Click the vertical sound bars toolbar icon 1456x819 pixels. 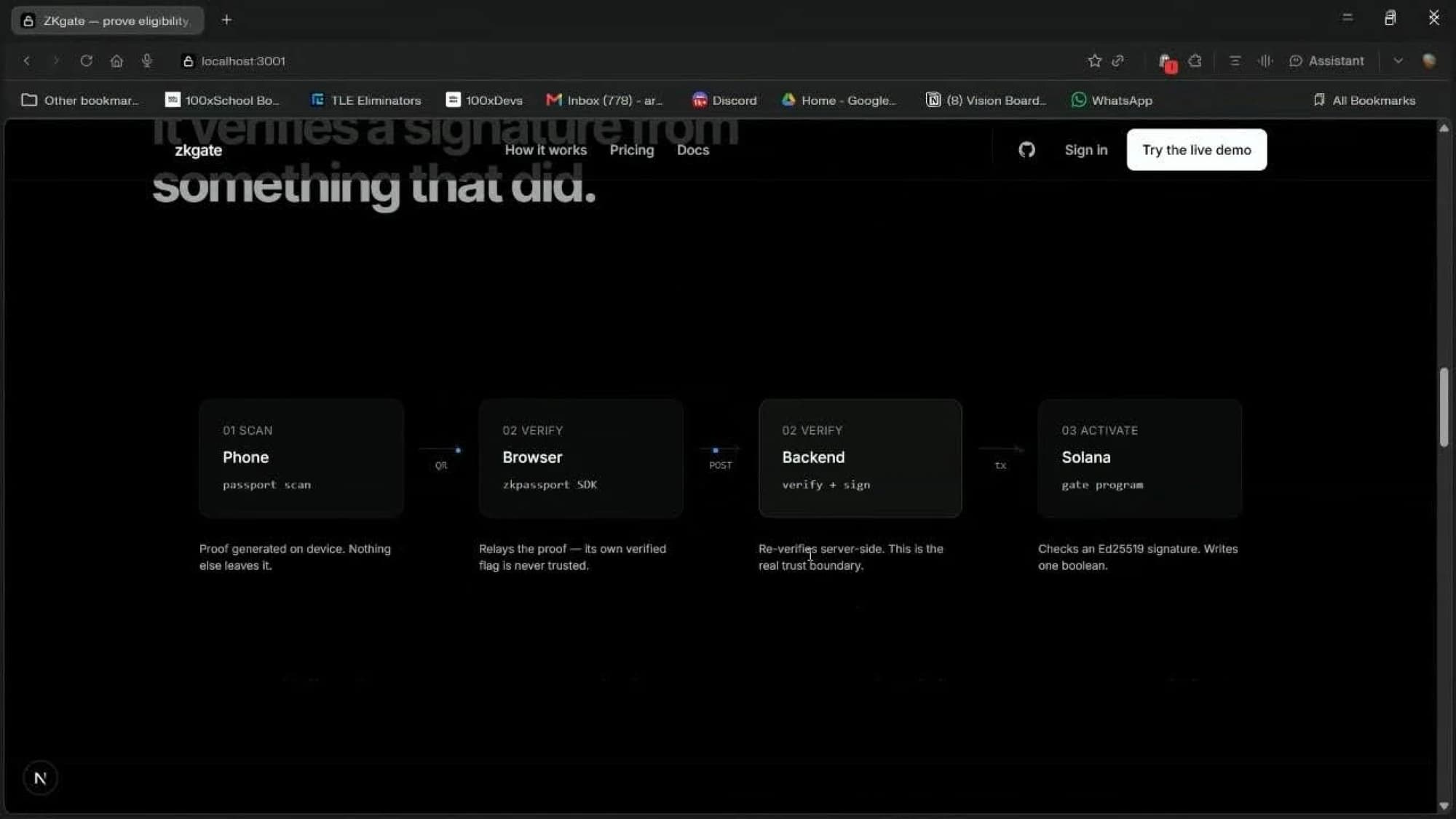tap(1265, 61)
